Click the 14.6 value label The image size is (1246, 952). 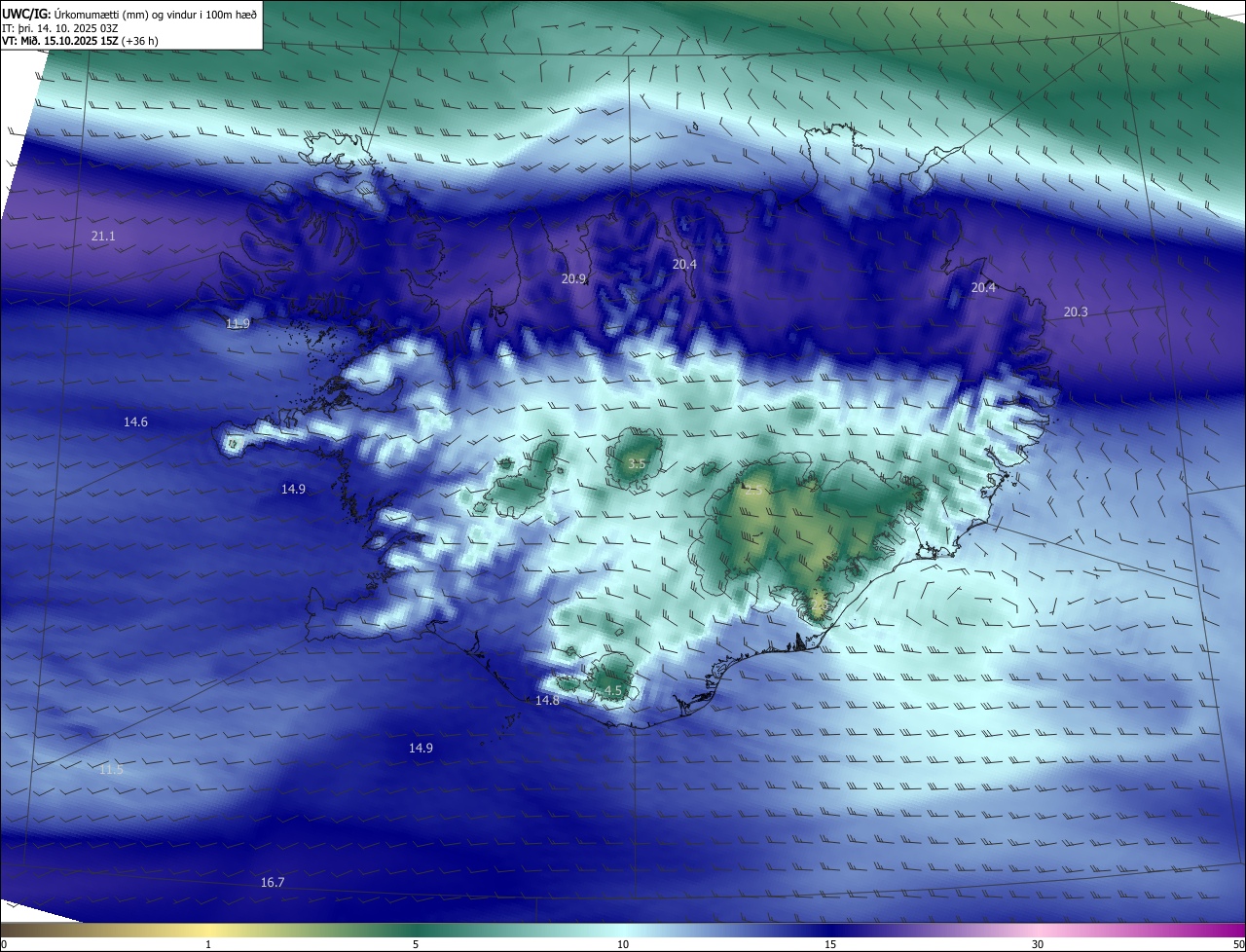coord(135,422)
